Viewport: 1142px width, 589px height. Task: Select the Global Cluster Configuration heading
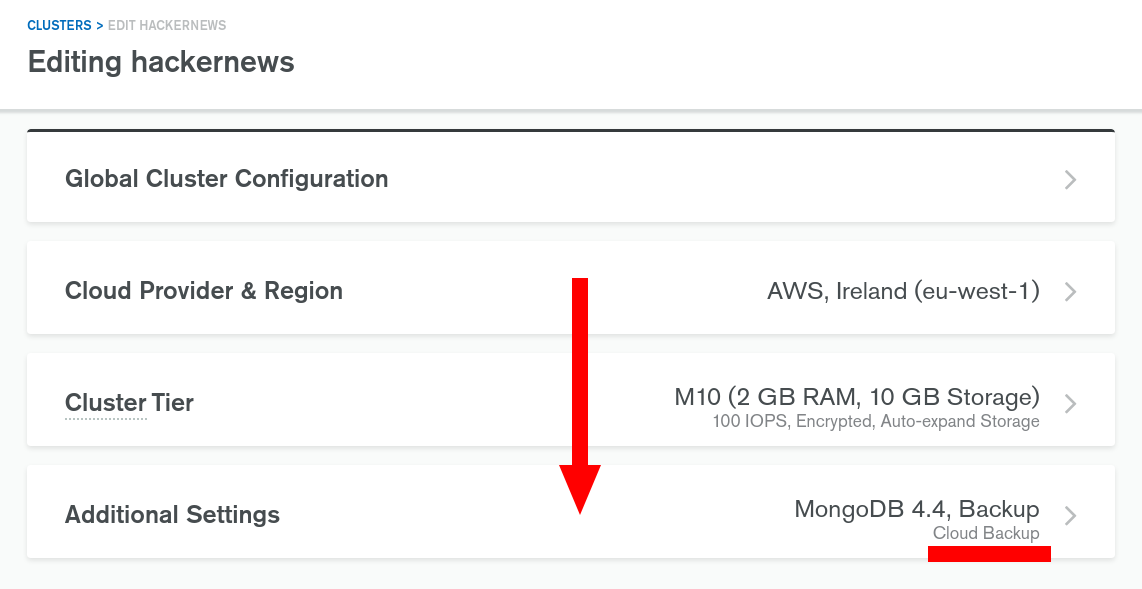(x=226, y=179)
